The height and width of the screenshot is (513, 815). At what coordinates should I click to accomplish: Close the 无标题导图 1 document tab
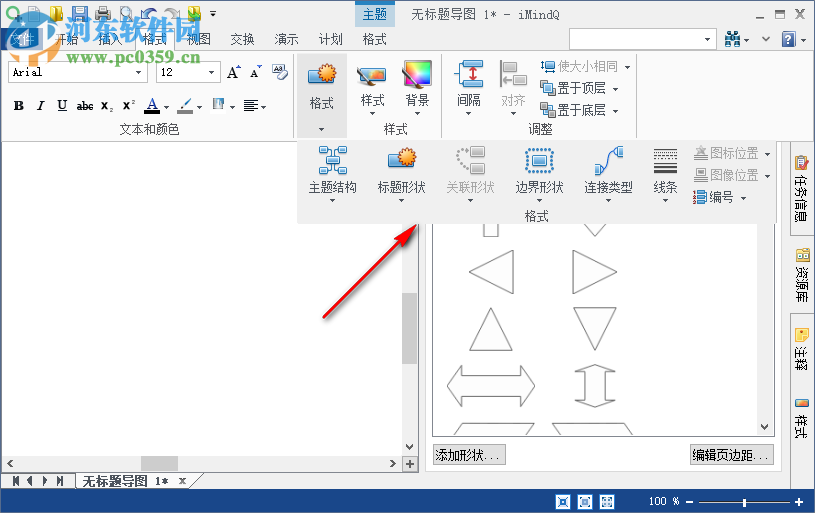(182, 481)
